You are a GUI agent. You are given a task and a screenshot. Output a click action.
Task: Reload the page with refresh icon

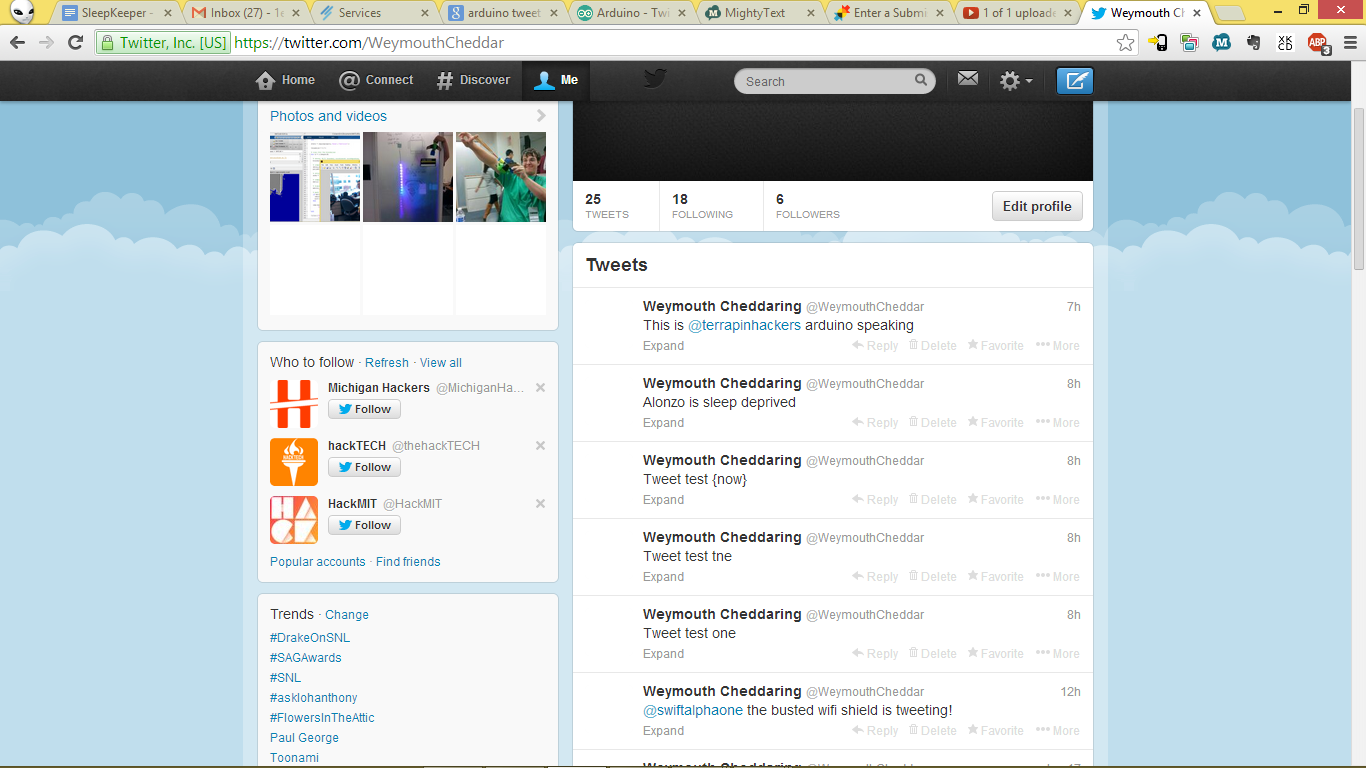pos(75,43)
